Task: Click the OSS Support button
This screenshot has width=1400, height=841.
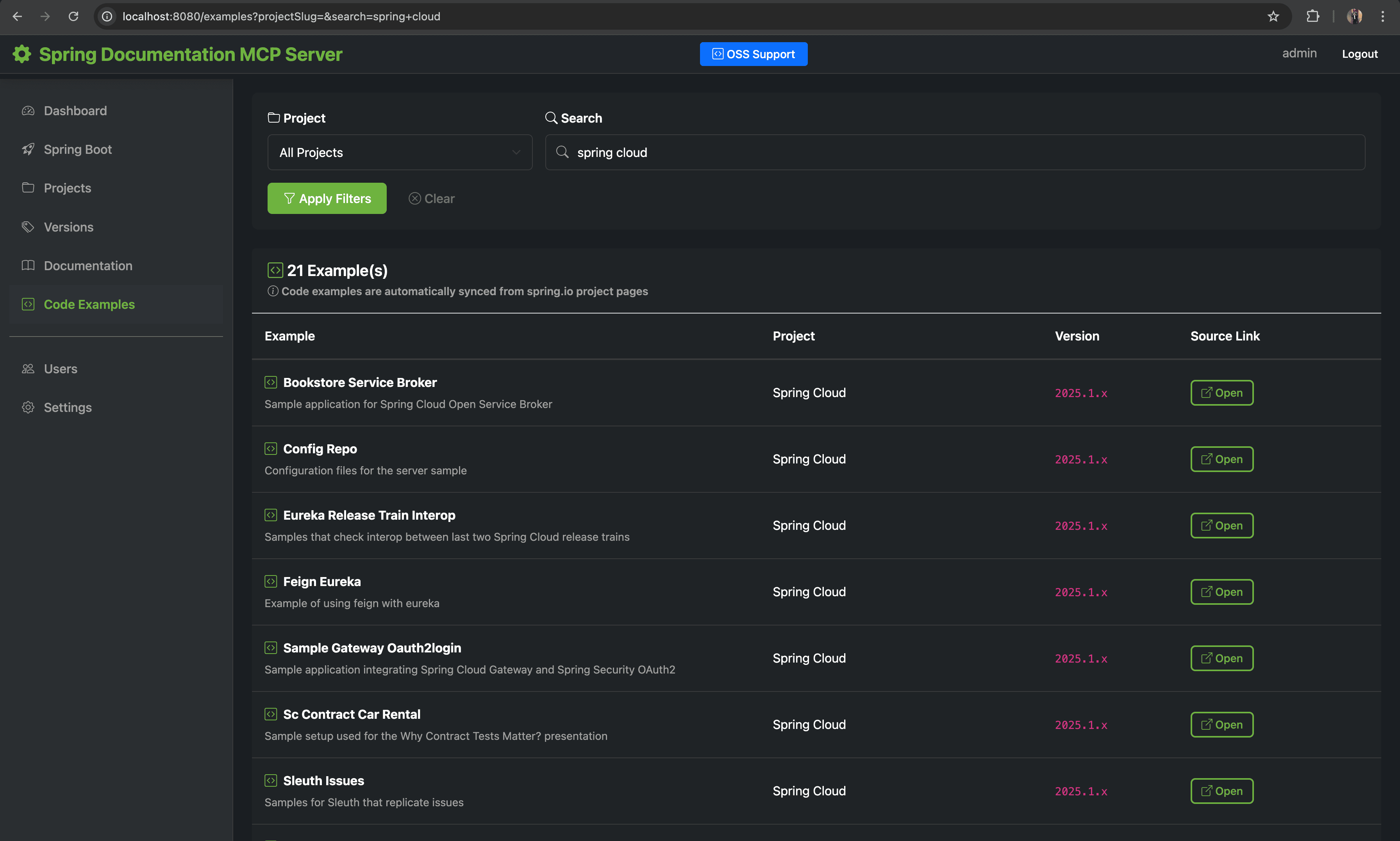Action: (x=753, y=54)
